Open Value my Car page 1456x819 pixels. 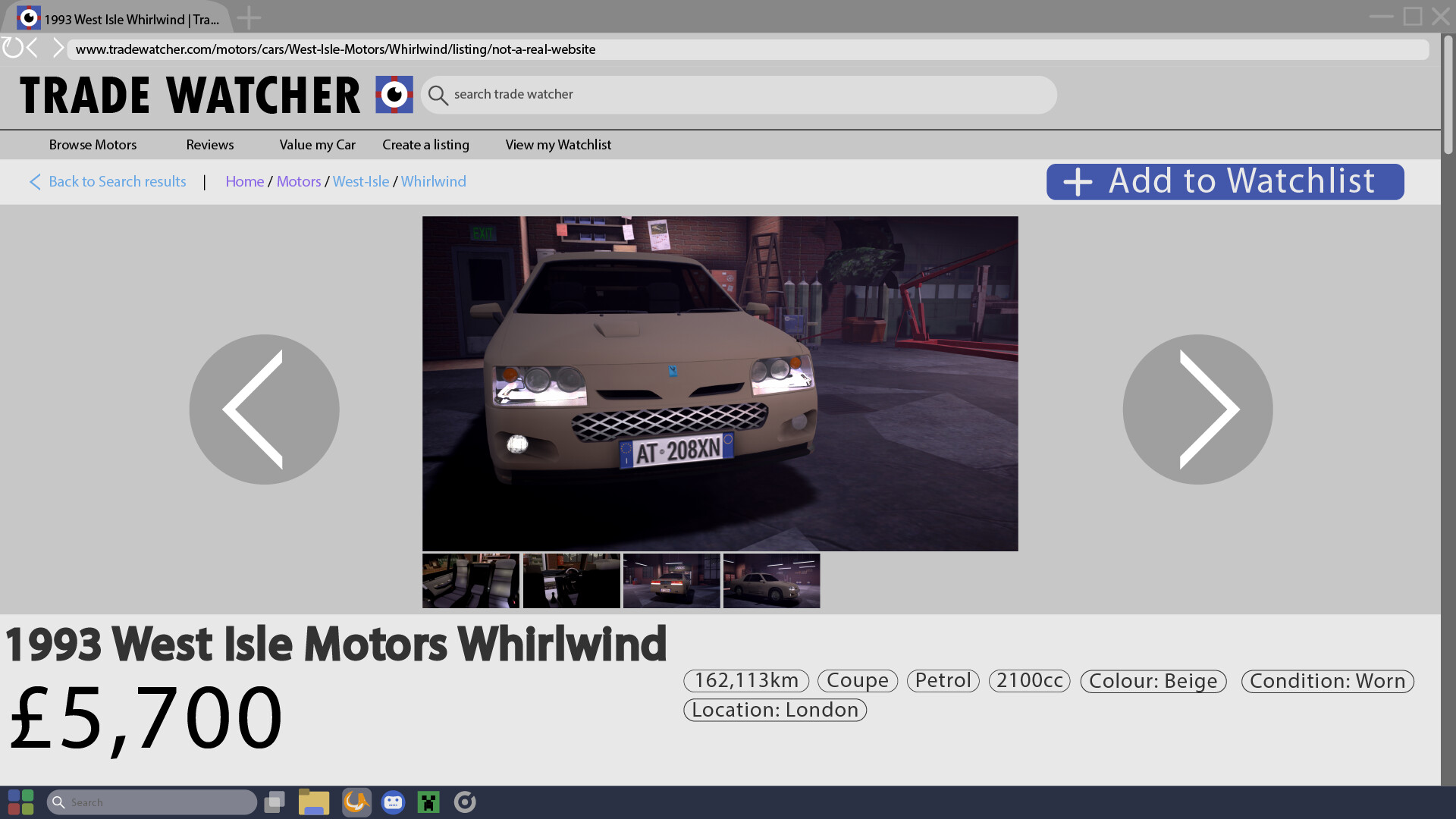click(x=317, y=145)
